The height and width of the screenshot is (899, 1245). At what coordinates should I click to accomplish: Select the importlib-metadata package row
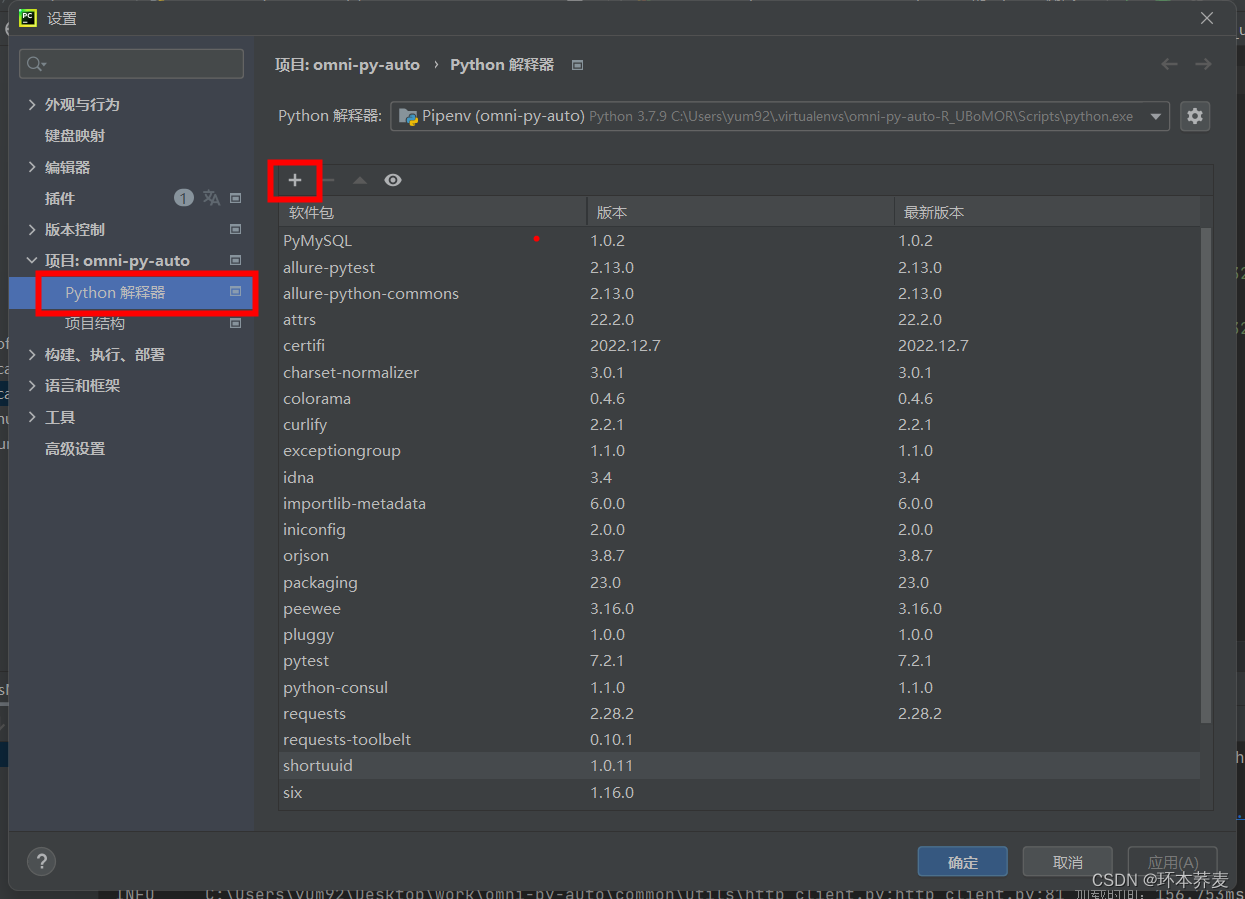pyautogui.click(x=739, y=503)
